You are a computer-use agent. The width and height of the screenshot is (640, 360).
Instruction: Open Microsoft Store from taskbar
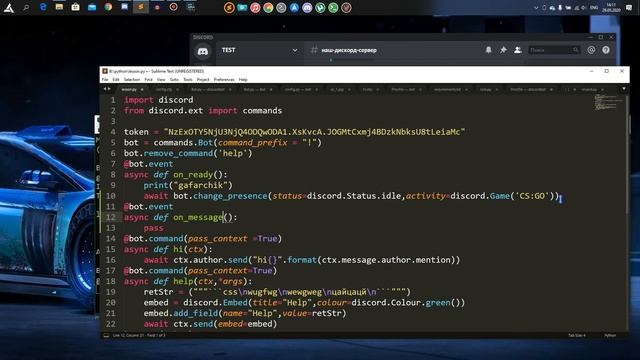(76, 7)
